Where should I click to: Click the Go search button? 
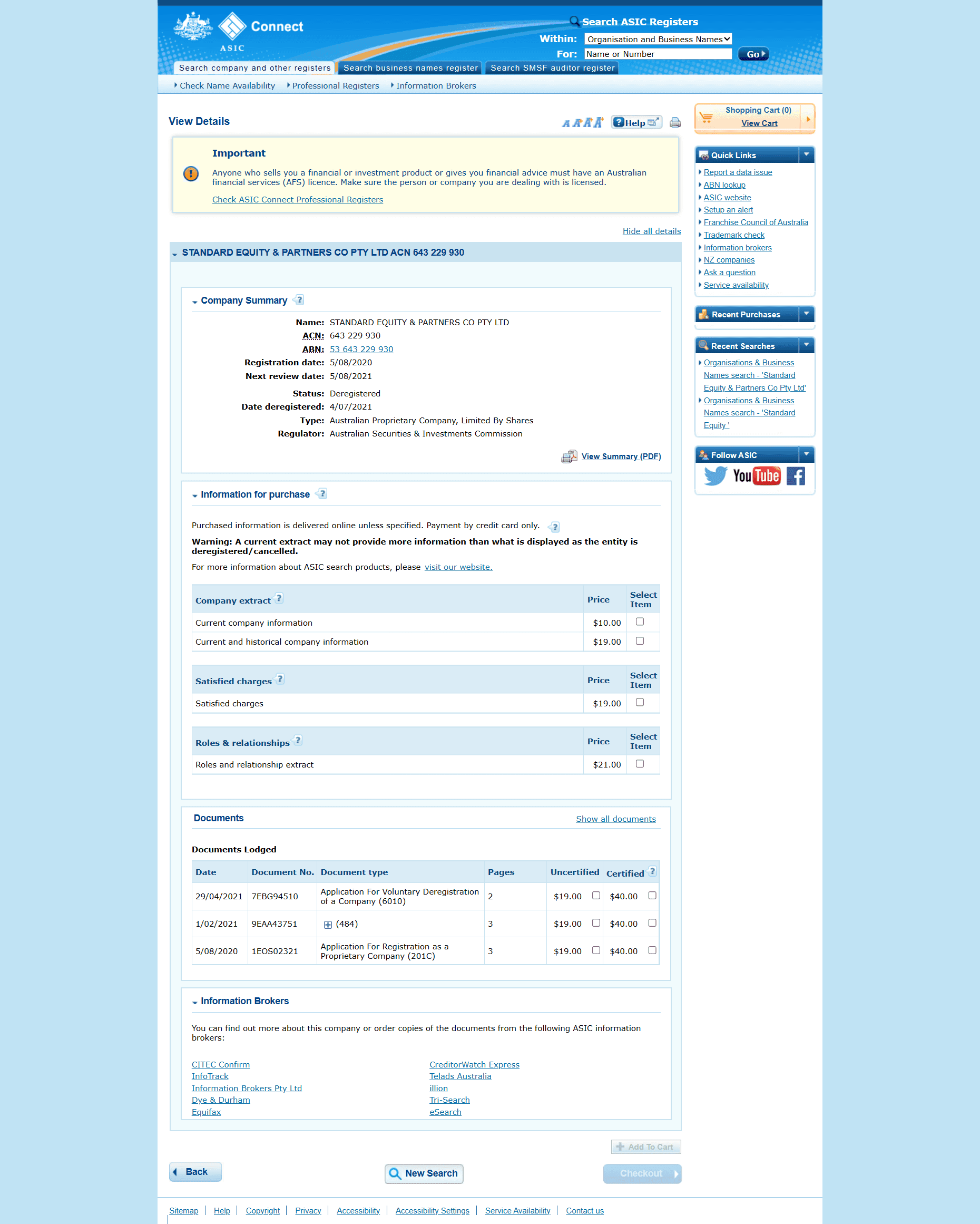tap(753, 54)
